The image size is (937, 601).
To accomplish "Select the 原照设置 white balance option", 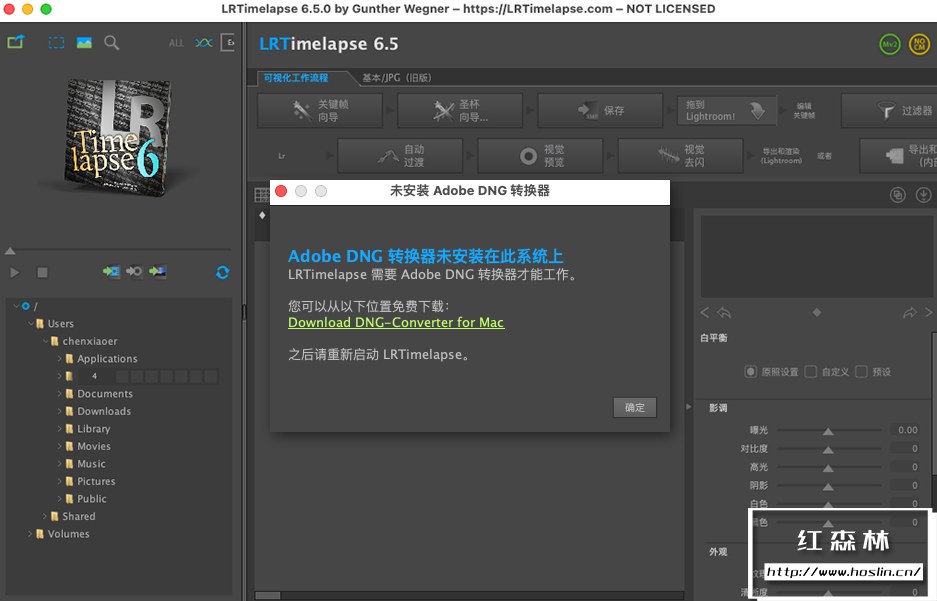I will coord(751,372).
